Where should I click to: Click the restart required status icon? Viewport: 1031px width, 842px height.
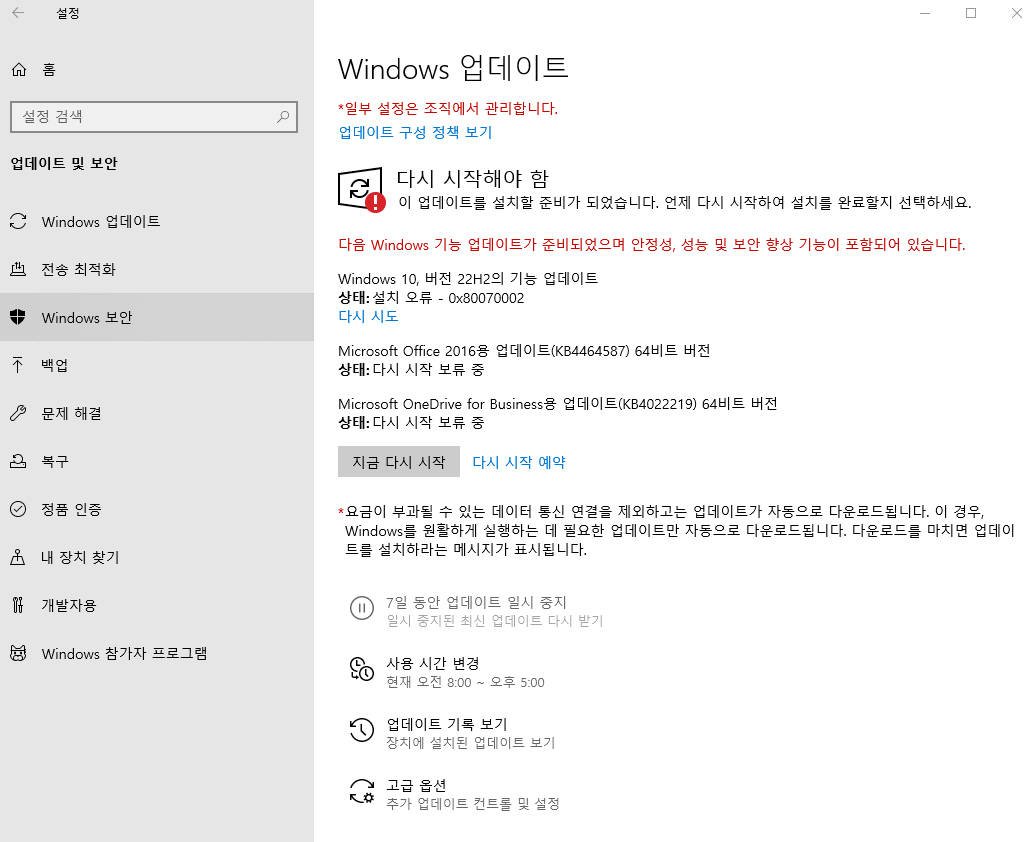[361, 190]
